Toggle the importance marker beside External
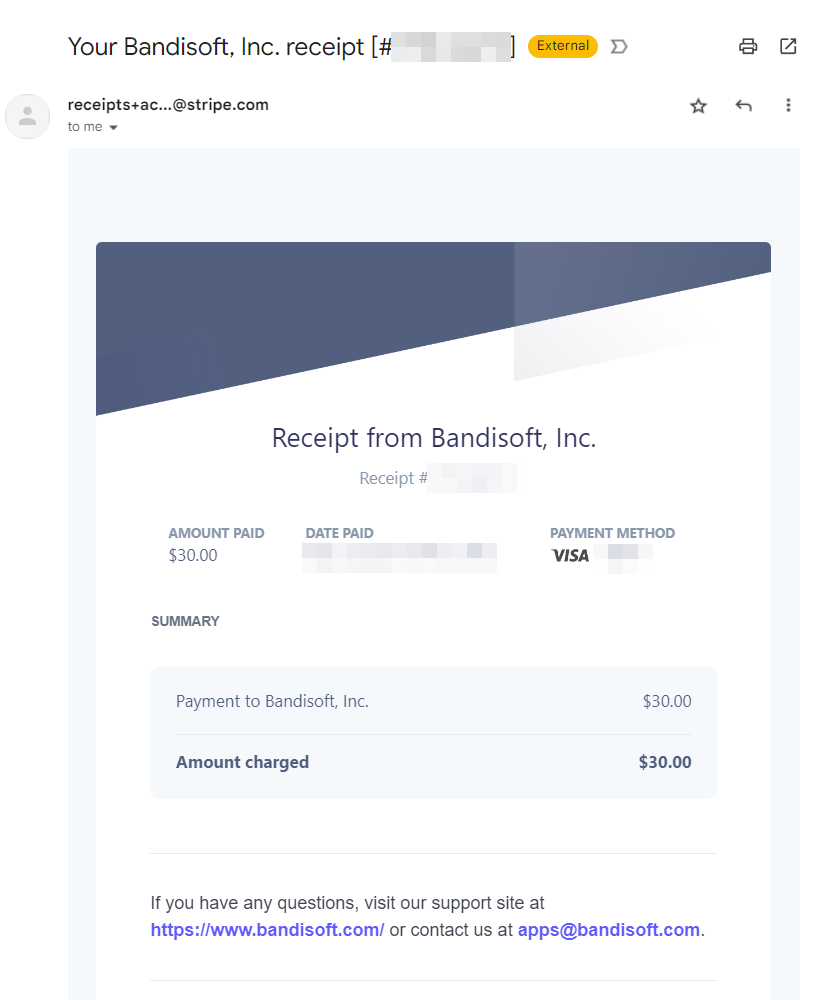The image size is (830, 1000). click(619, 46)
